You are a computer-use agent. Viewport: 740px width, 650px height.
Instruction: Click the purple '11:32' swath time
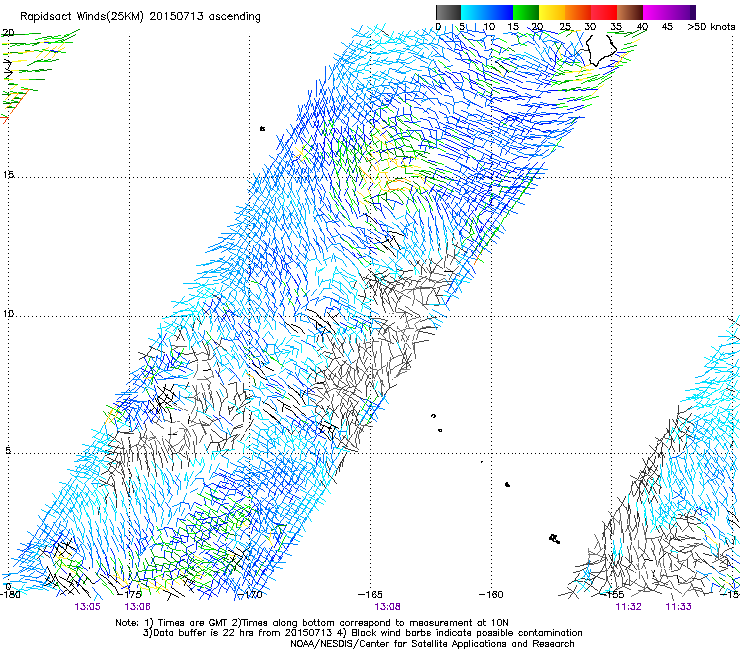(x=628, y=607)
